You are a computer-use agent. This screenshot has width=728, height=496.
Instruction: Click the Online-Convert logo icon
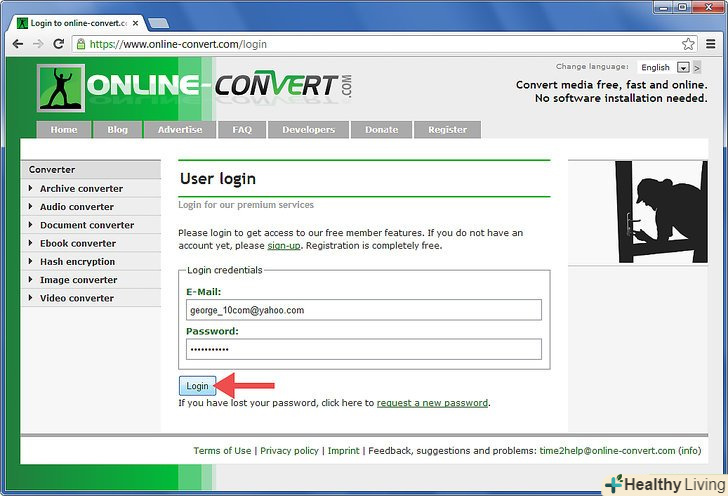[61, 88]
